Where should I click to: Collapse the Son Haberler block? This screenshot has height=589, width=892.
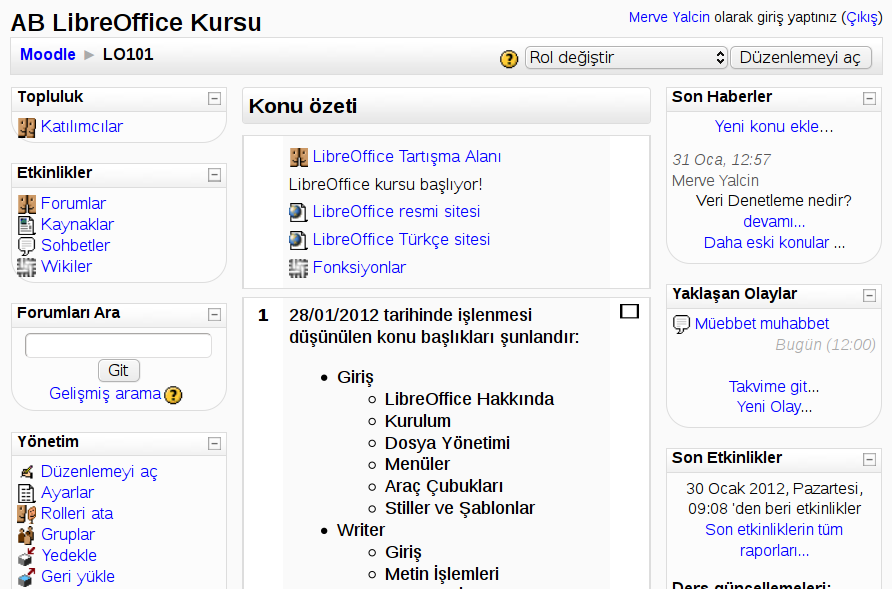pos(870,98)
